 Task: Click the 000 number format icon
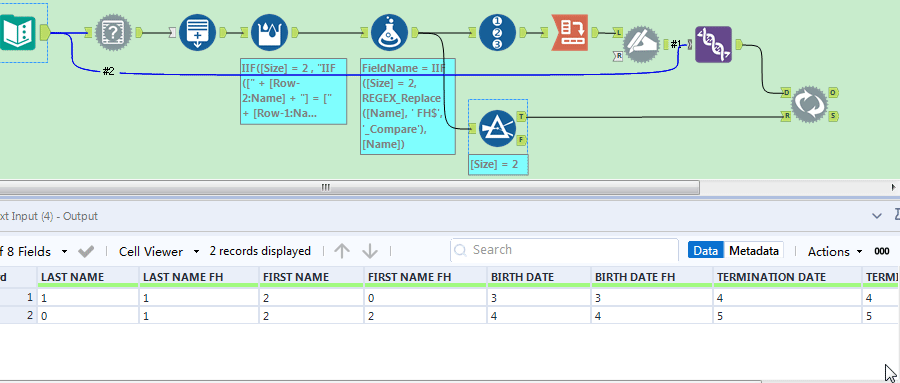(x=882, y=252)
